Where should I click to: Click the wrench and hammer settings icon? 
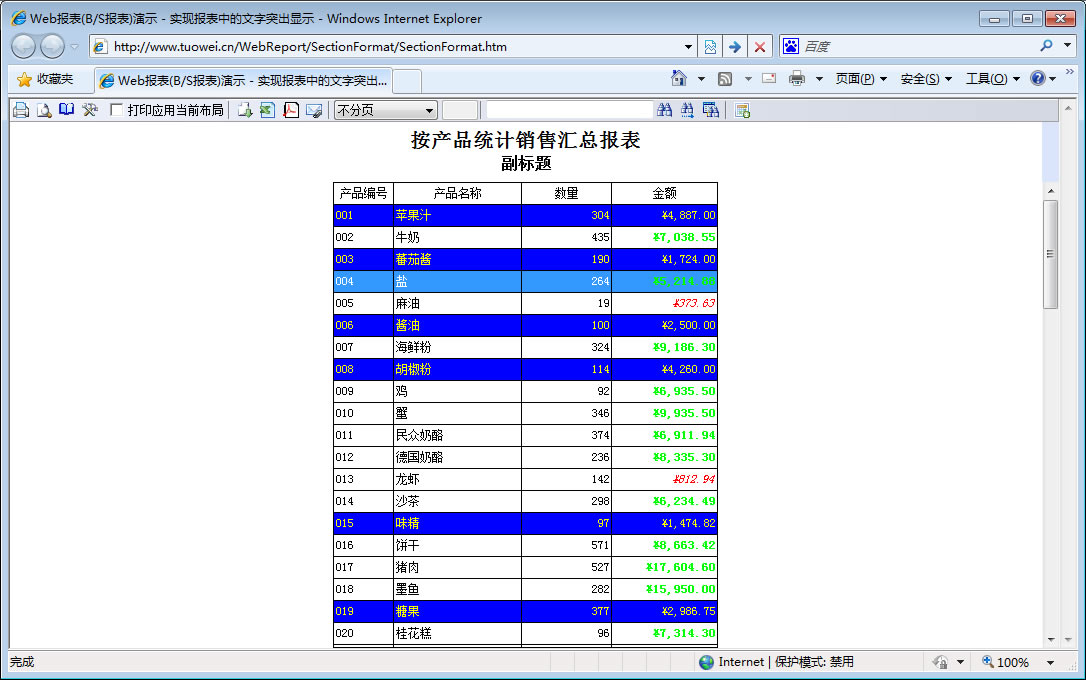click(x=90, y=110)
